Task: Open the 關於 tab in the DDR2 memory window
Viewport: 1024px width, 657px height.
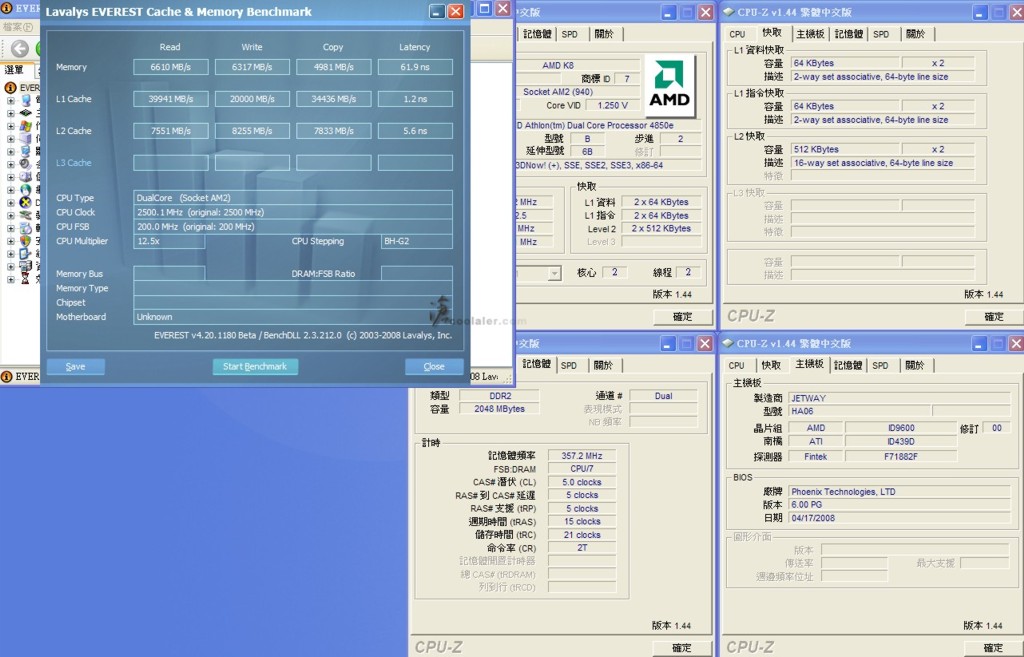Action: [603, 365]
